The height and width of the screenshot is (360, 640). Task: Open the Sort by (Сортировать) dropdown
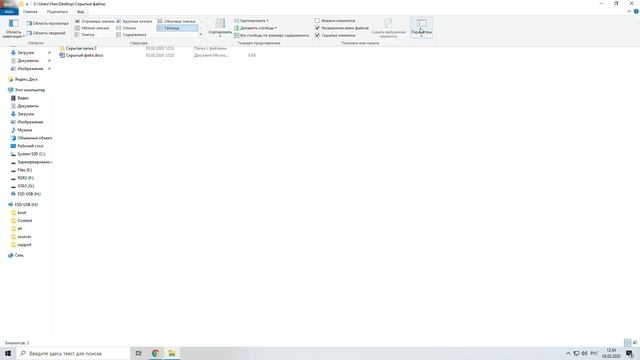click(220, 28)
